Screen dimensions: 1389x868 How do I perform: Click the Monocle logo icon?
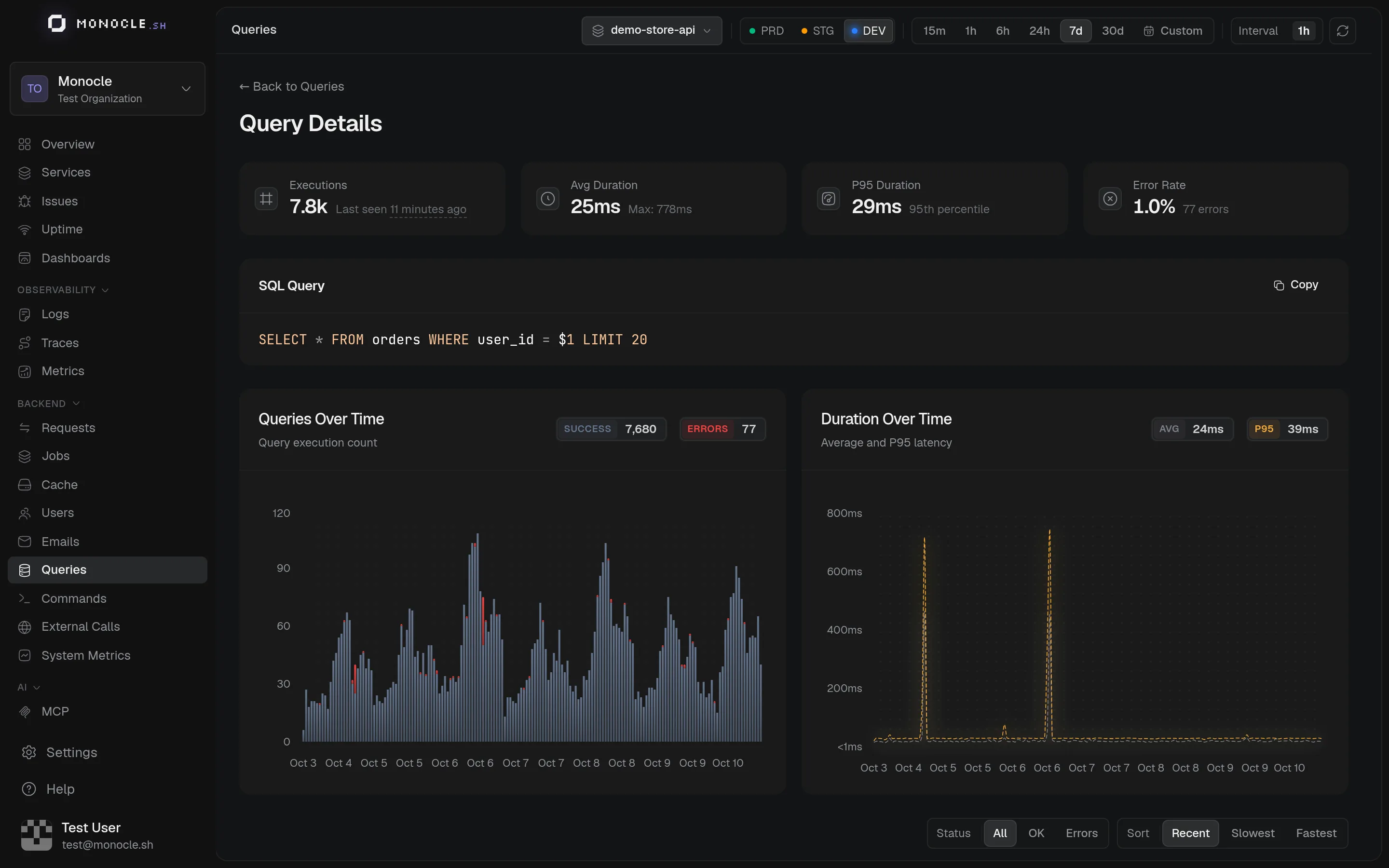[56, 24]
